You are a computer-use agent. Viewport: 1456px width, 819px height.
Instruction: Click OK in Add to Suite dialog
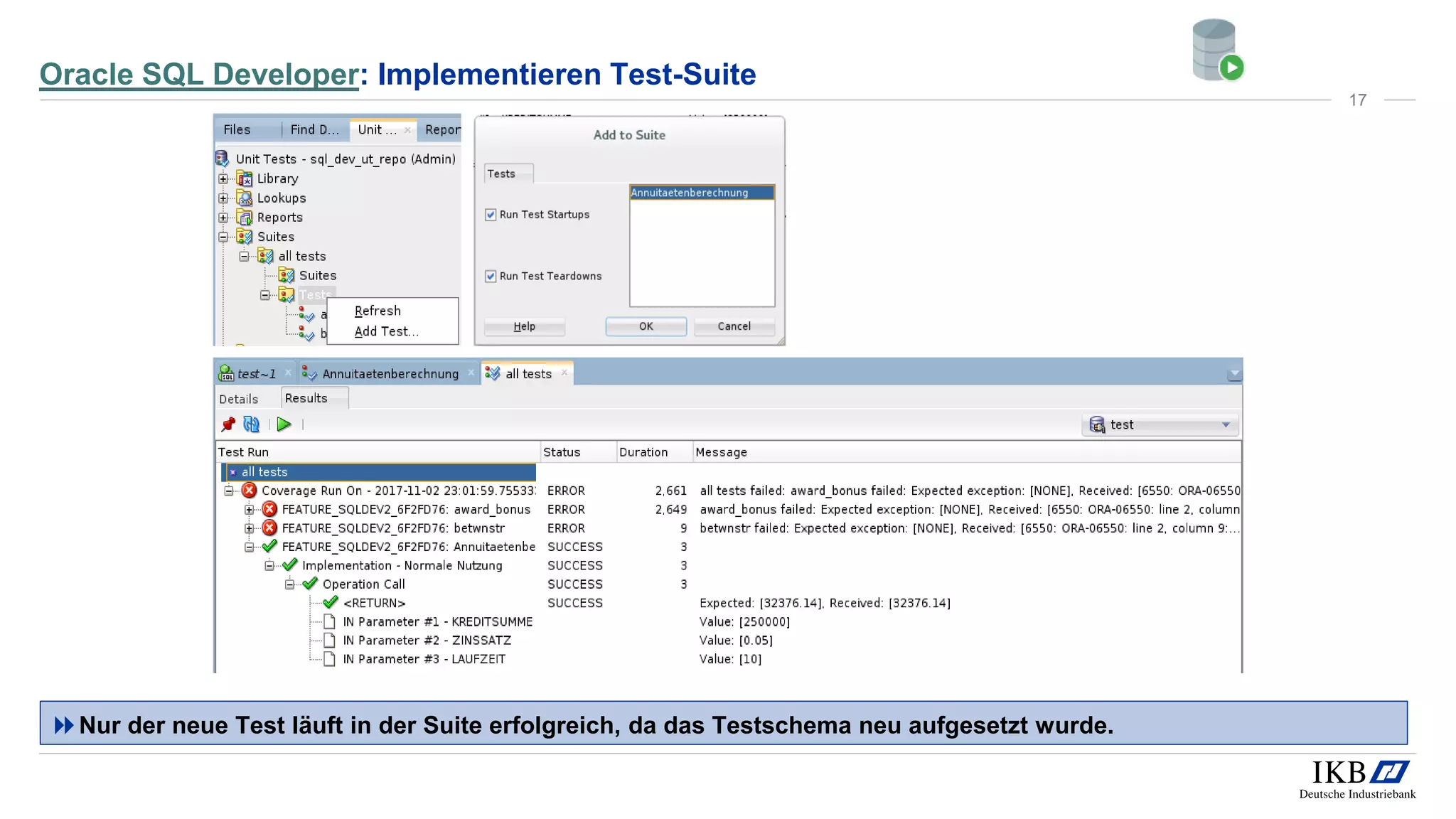(646, 326)
